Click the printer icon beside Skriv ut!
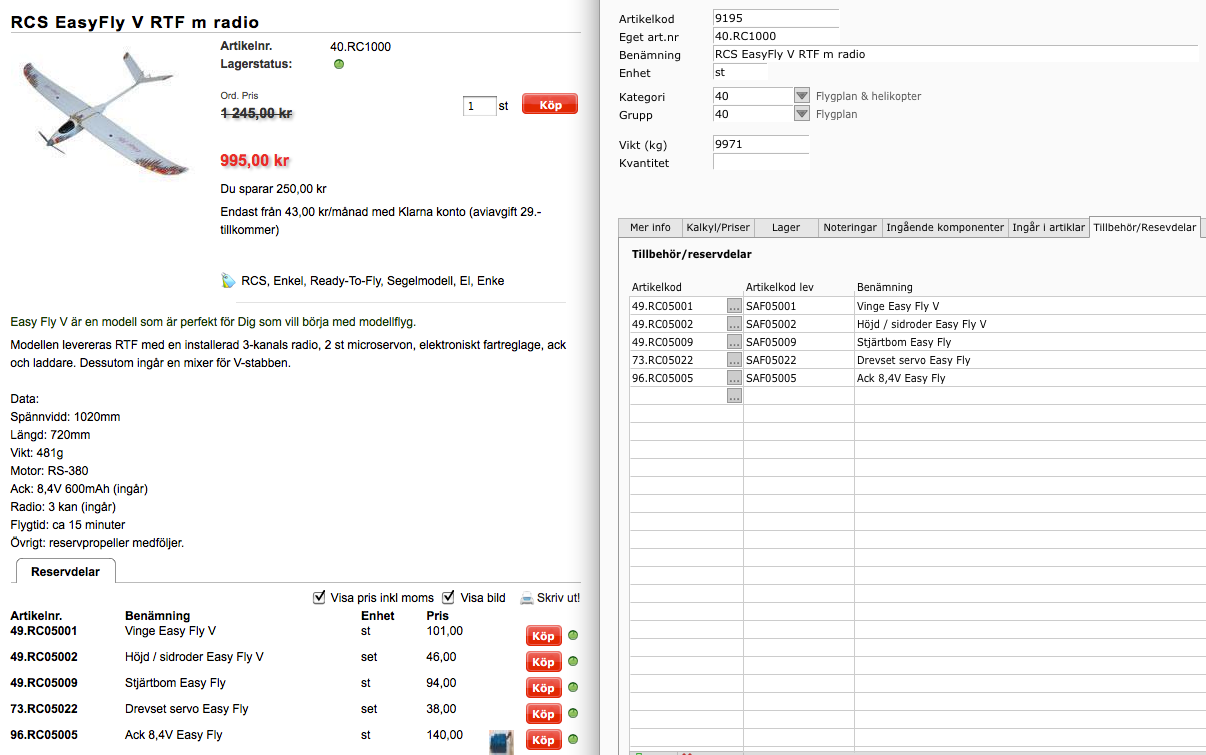1206x755 pixels. coord(526,598)
